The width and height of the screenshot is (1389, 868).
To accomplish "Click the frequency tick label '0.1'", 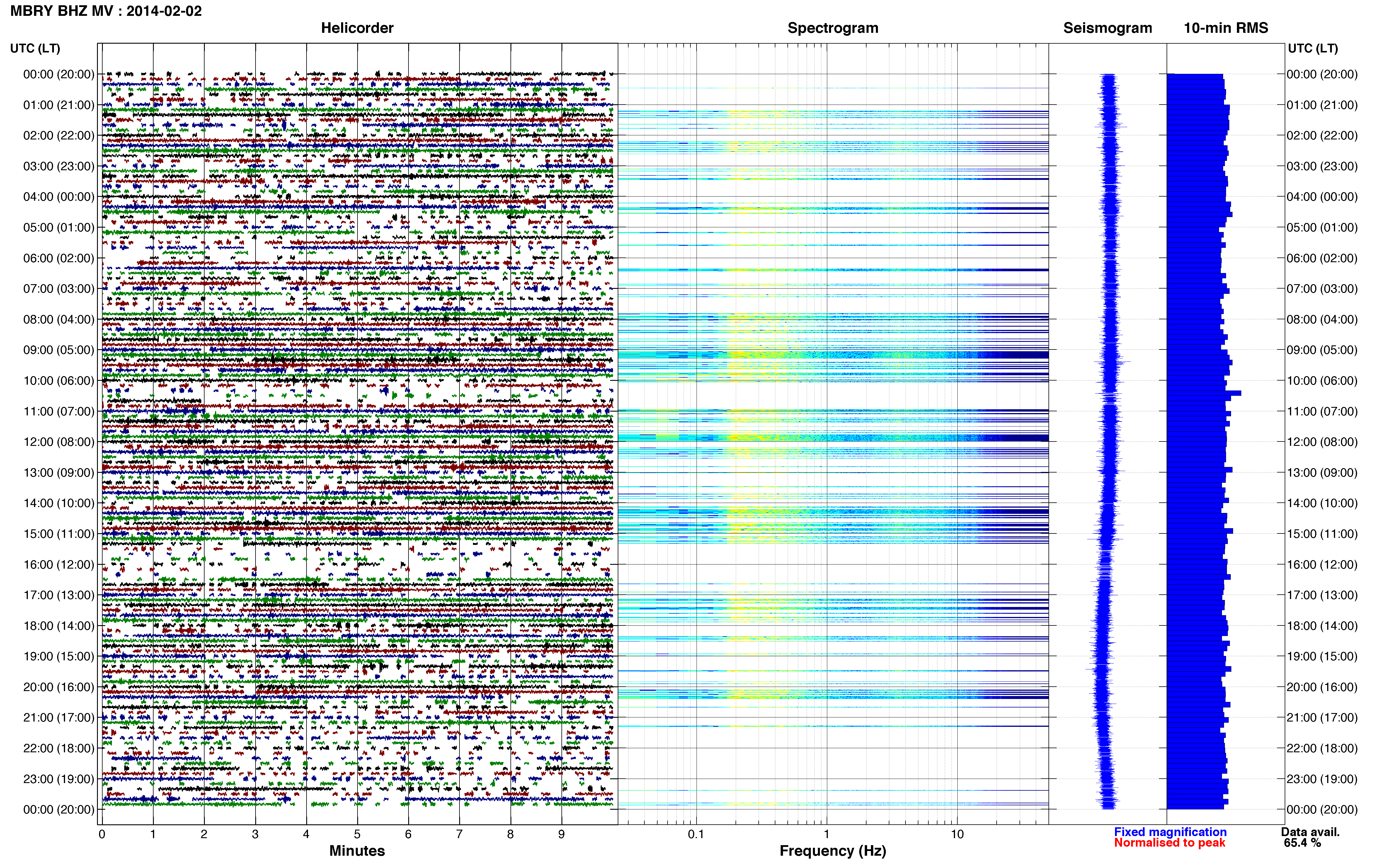I will [696, 834].
